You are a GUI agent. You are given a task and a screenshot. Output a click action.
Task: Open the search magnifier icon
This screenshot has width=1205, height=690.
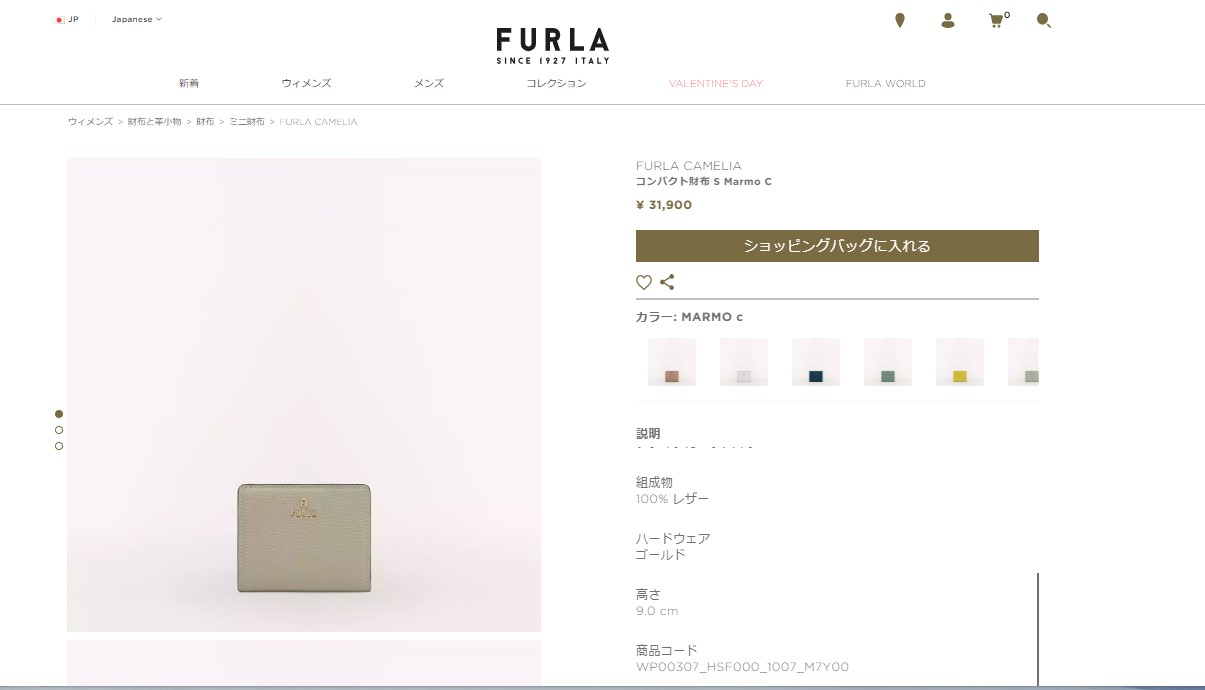(x=1043, y=20)
